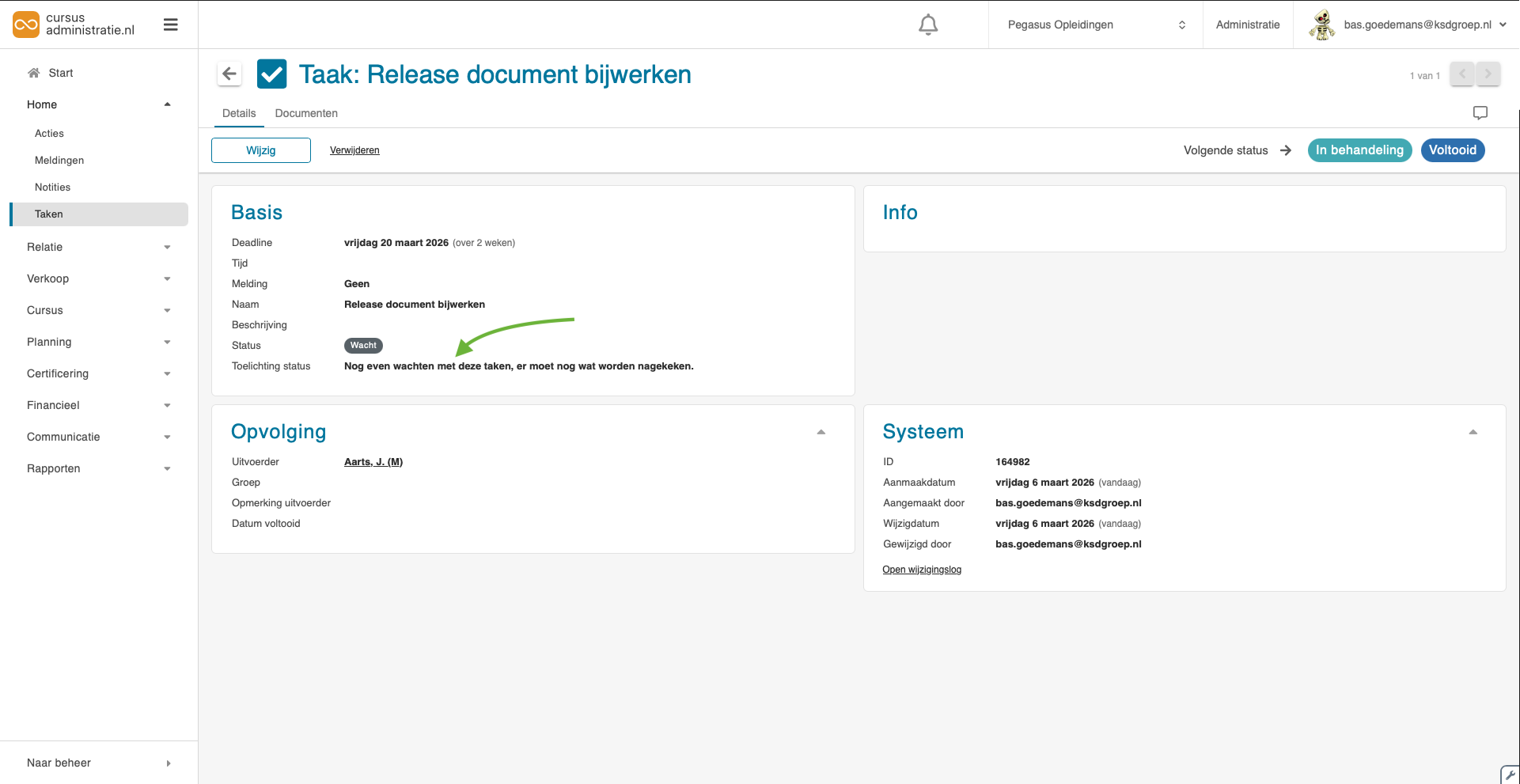
Task: Open the comments speech bubble icon
Action: 1480,113
